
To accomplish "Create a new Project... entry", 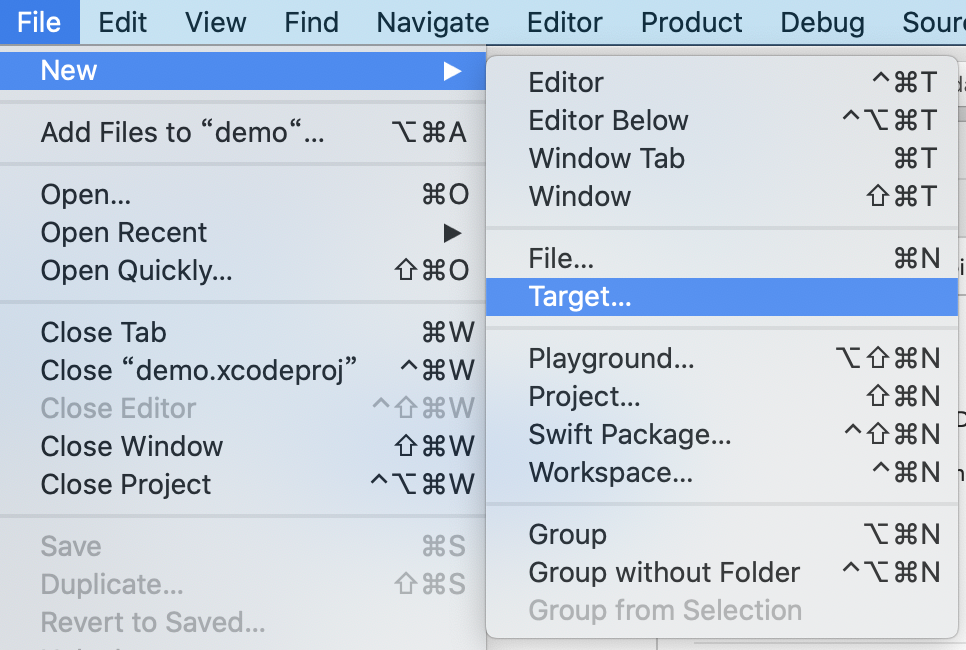I will 721,397.
